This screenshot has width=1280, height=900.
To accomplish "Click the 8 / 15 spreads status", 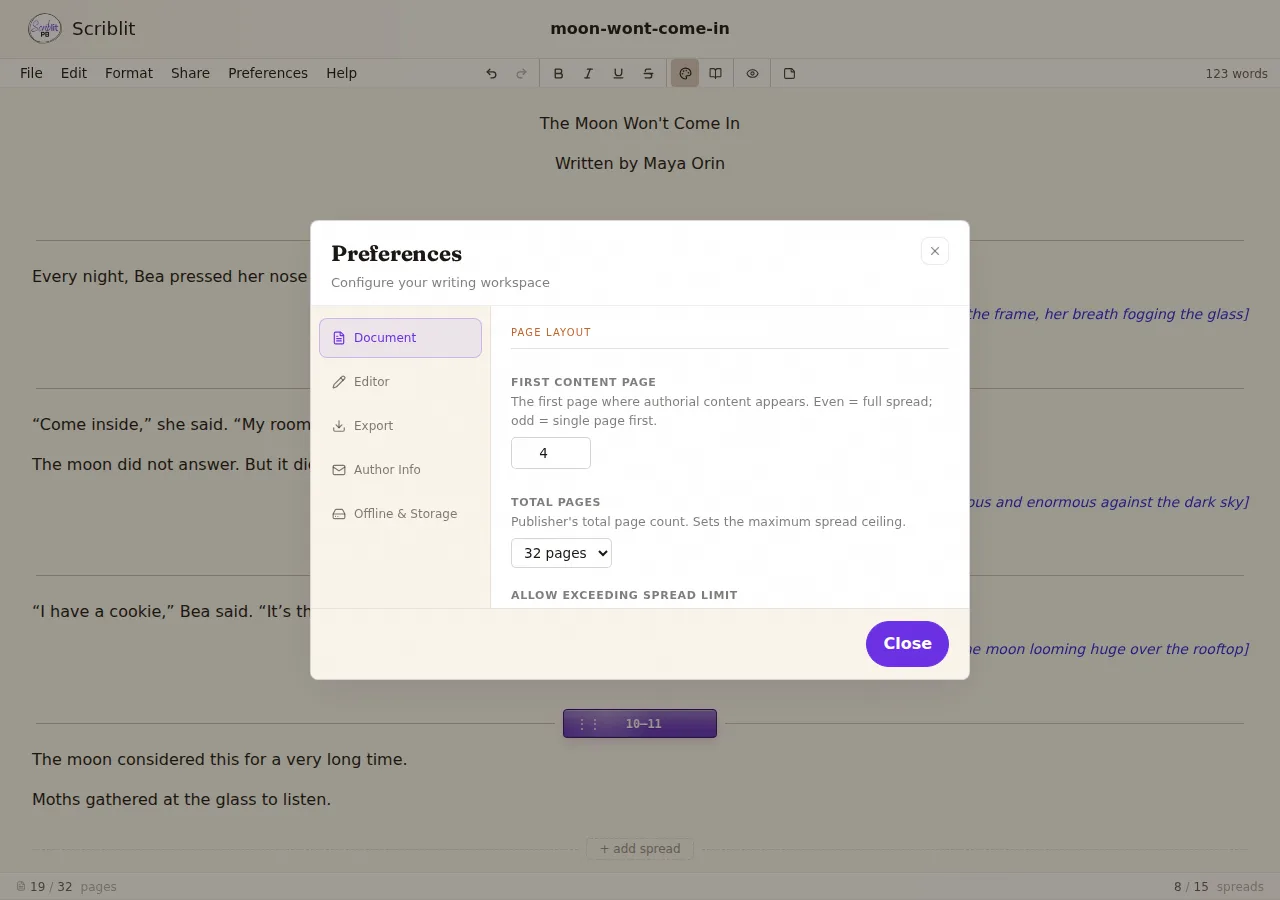I will pos(1218,887).
